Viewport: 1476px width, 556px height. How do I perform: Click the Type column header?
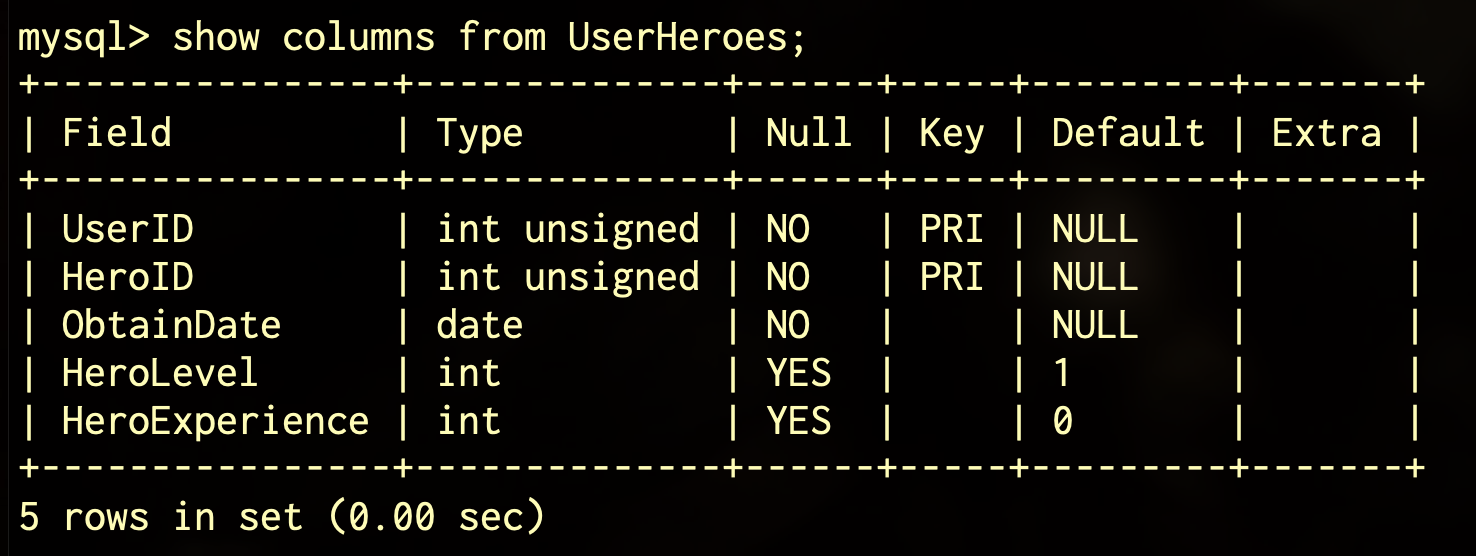pyautogui.click(x=480, y=133)
